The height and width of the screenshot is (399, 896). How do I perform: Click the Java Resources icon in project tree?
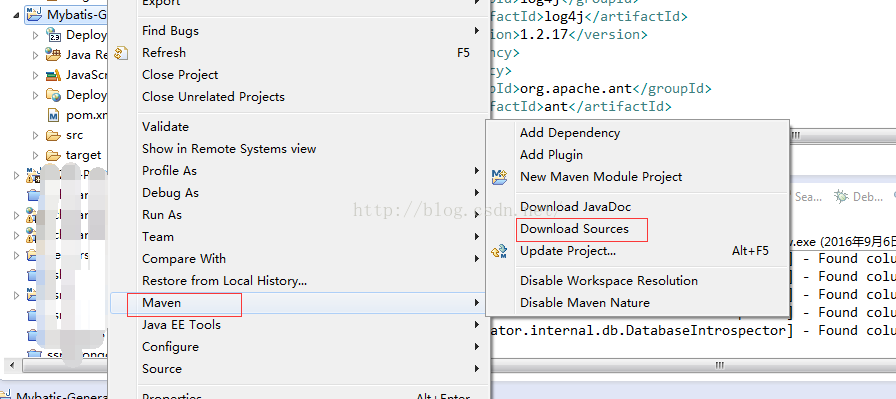[53, 55]
